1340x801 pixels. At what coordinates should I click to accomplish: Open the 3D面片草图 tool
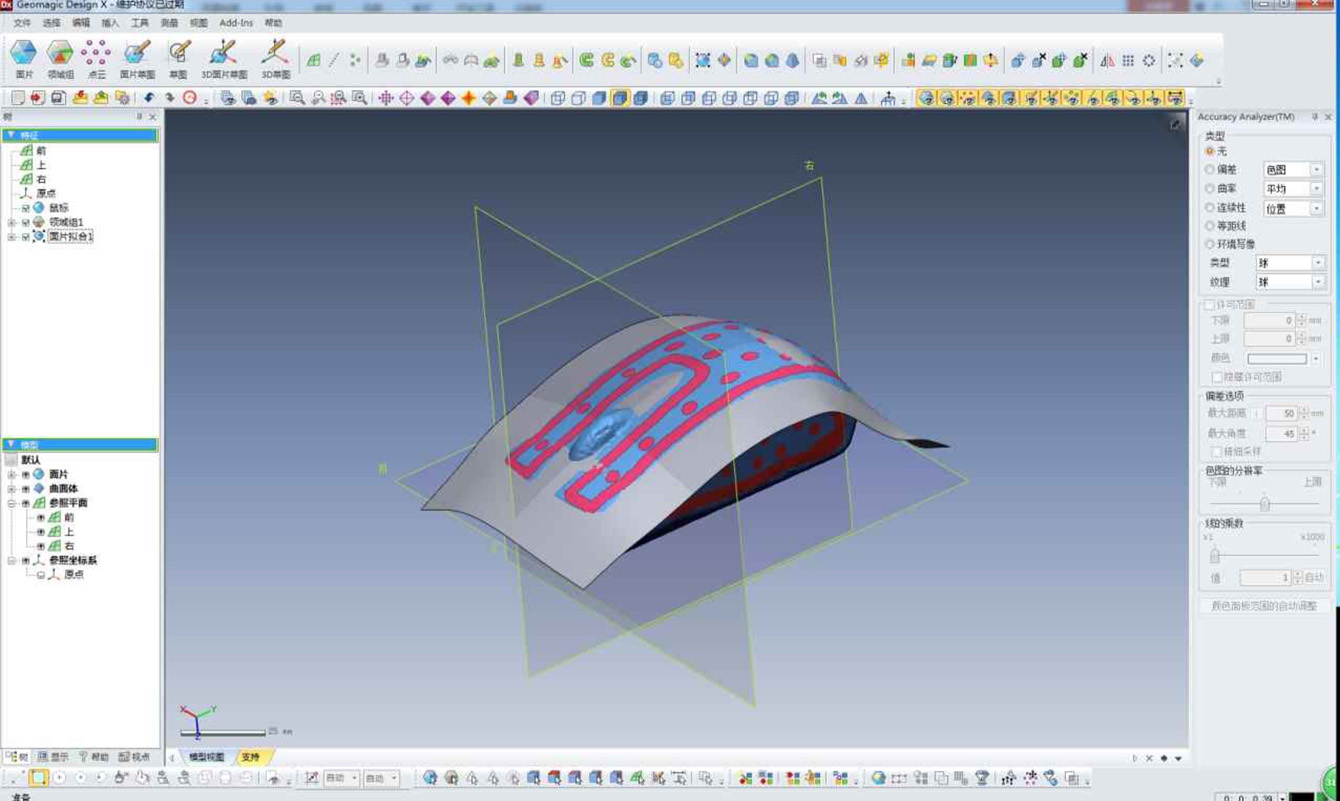(x=223, y=58)
